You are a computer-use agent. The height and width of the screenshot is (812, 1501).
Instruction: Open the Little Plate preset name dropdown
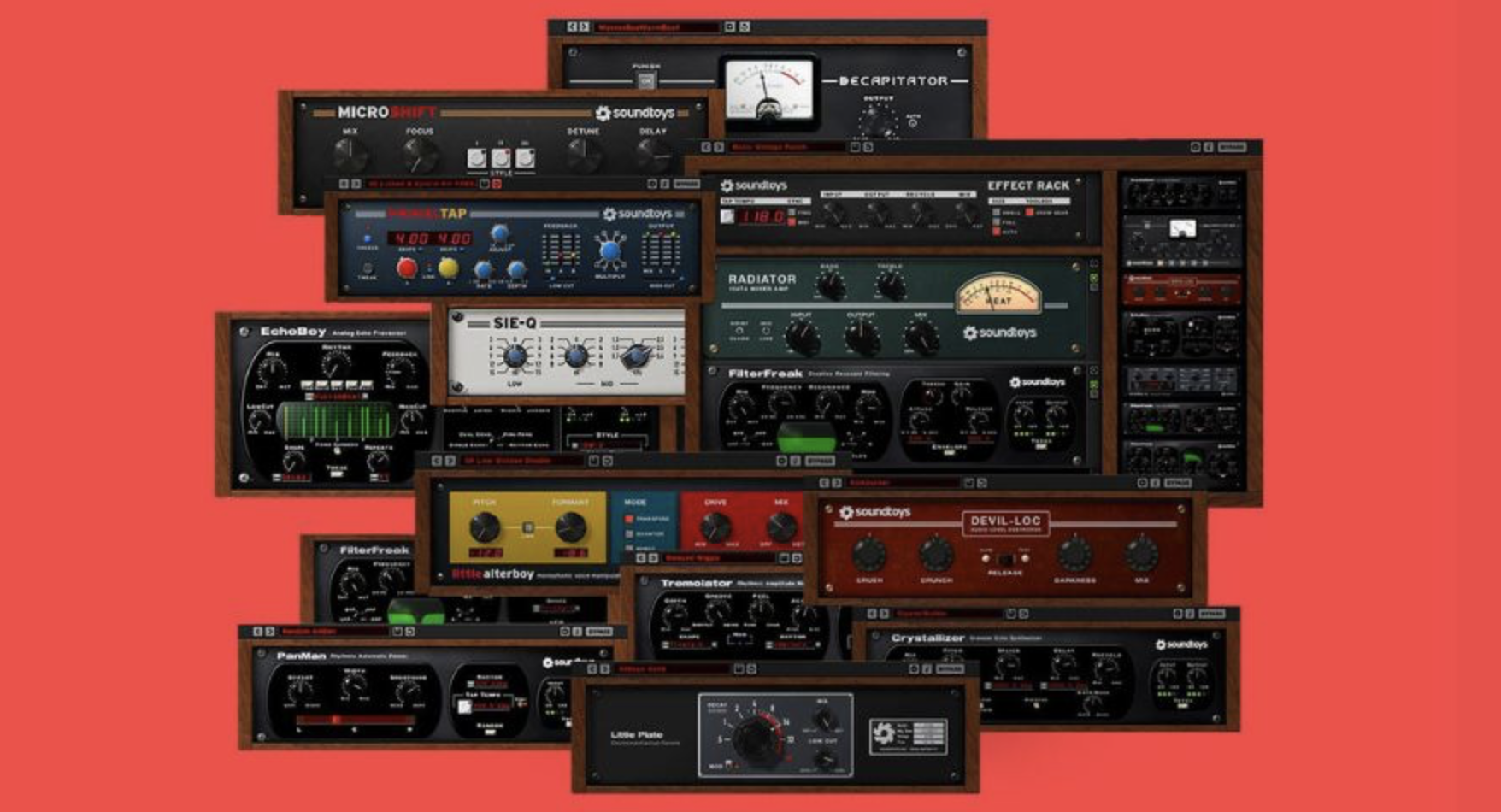pyautogui.click(x=673, y=669)
